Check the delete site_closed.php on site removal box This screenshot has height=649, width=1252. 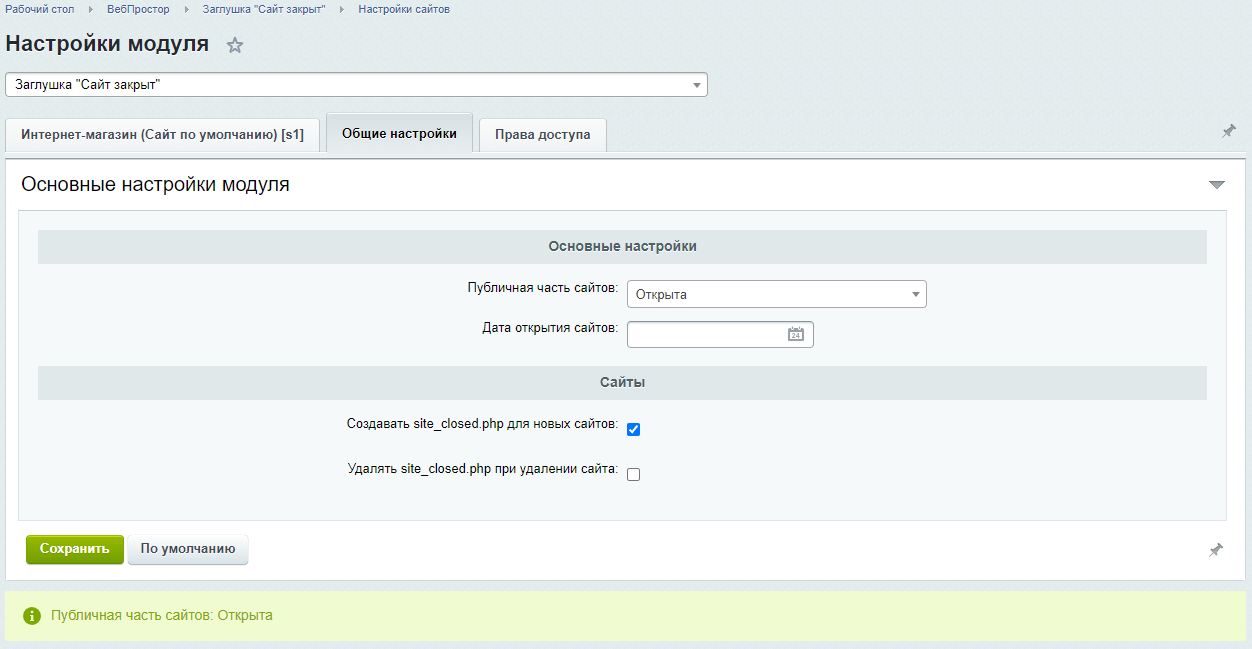tap(633, 475)
